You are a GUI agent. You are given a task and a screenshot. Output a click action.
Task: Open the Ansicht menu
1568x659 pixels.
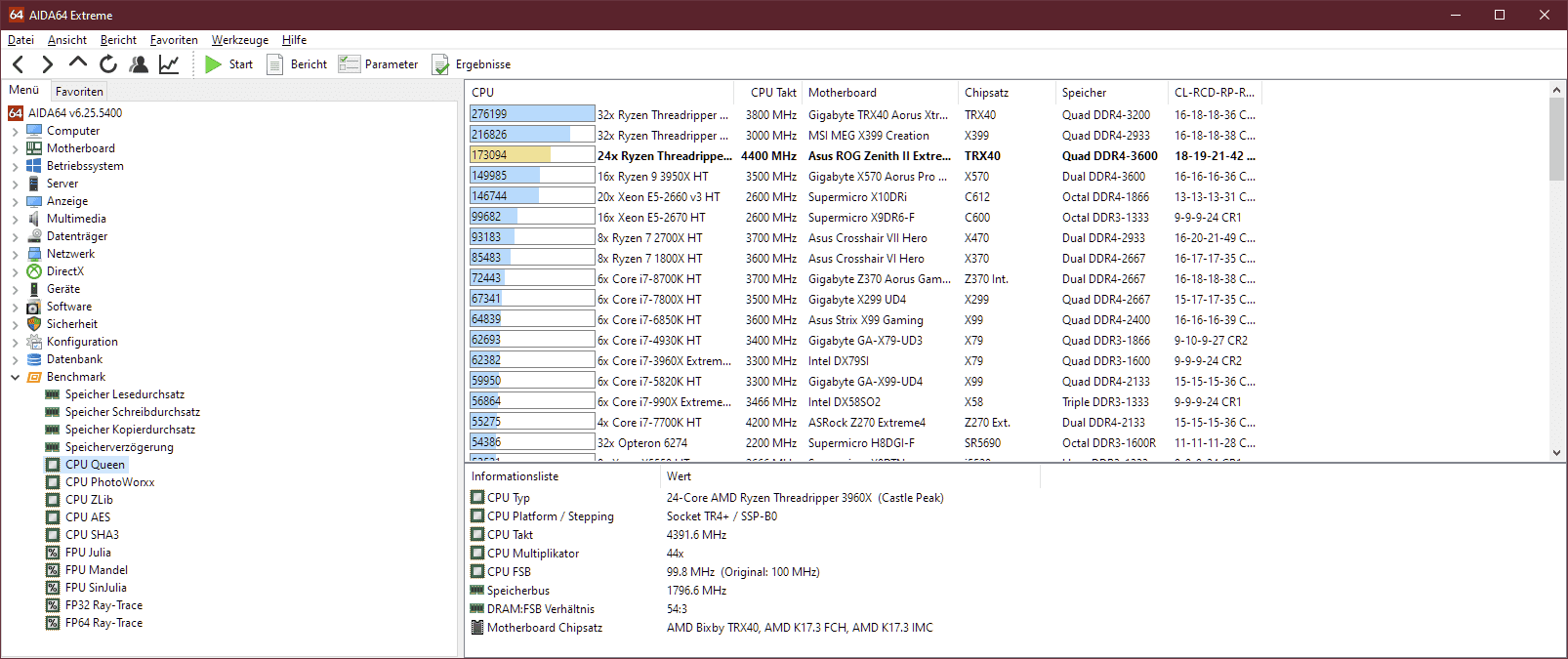pyautogui.click(x=67, y=40)
